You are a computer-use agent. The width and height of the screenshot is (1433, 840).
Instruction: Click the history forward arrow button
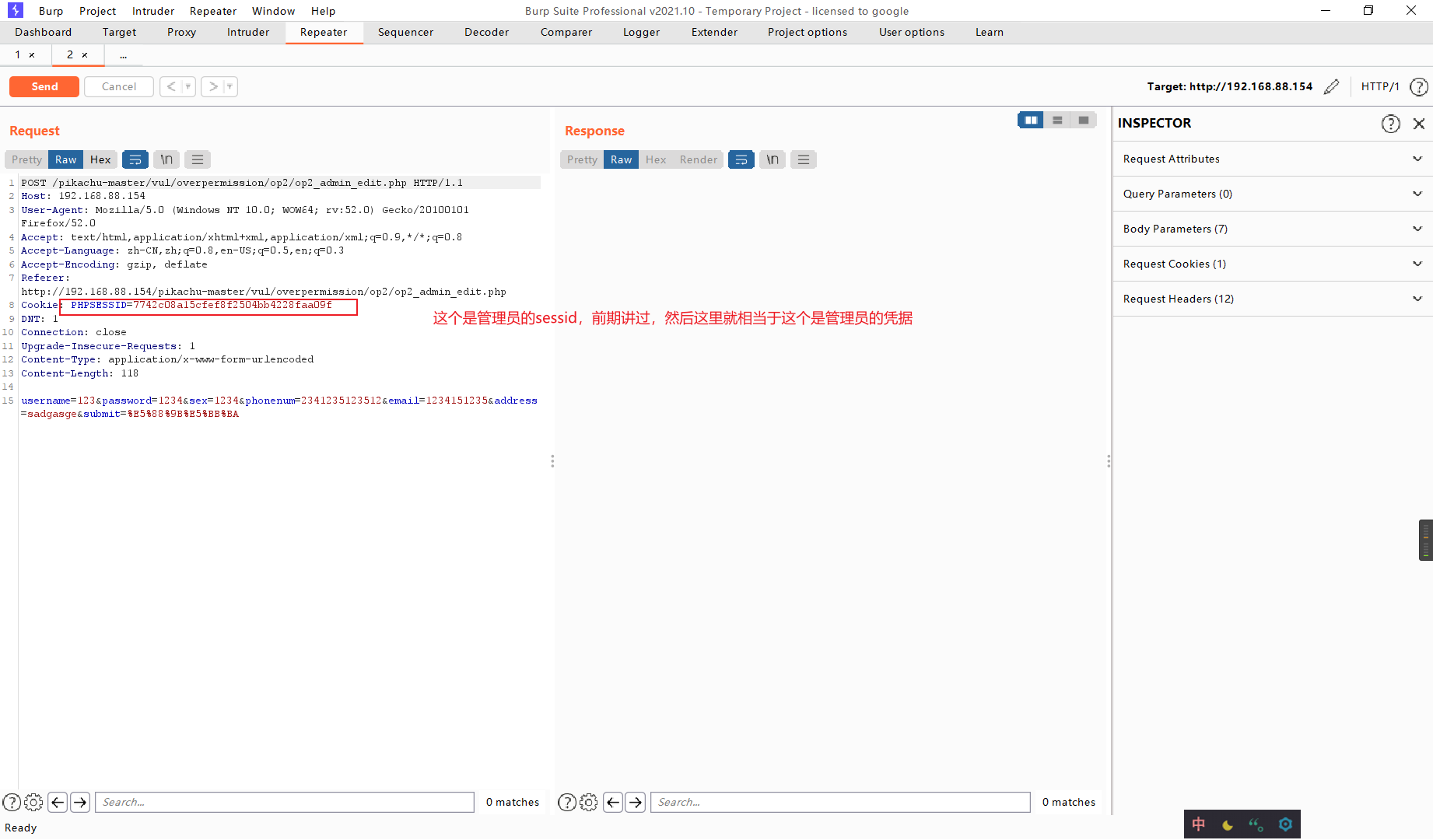click(x=213, y=86)
